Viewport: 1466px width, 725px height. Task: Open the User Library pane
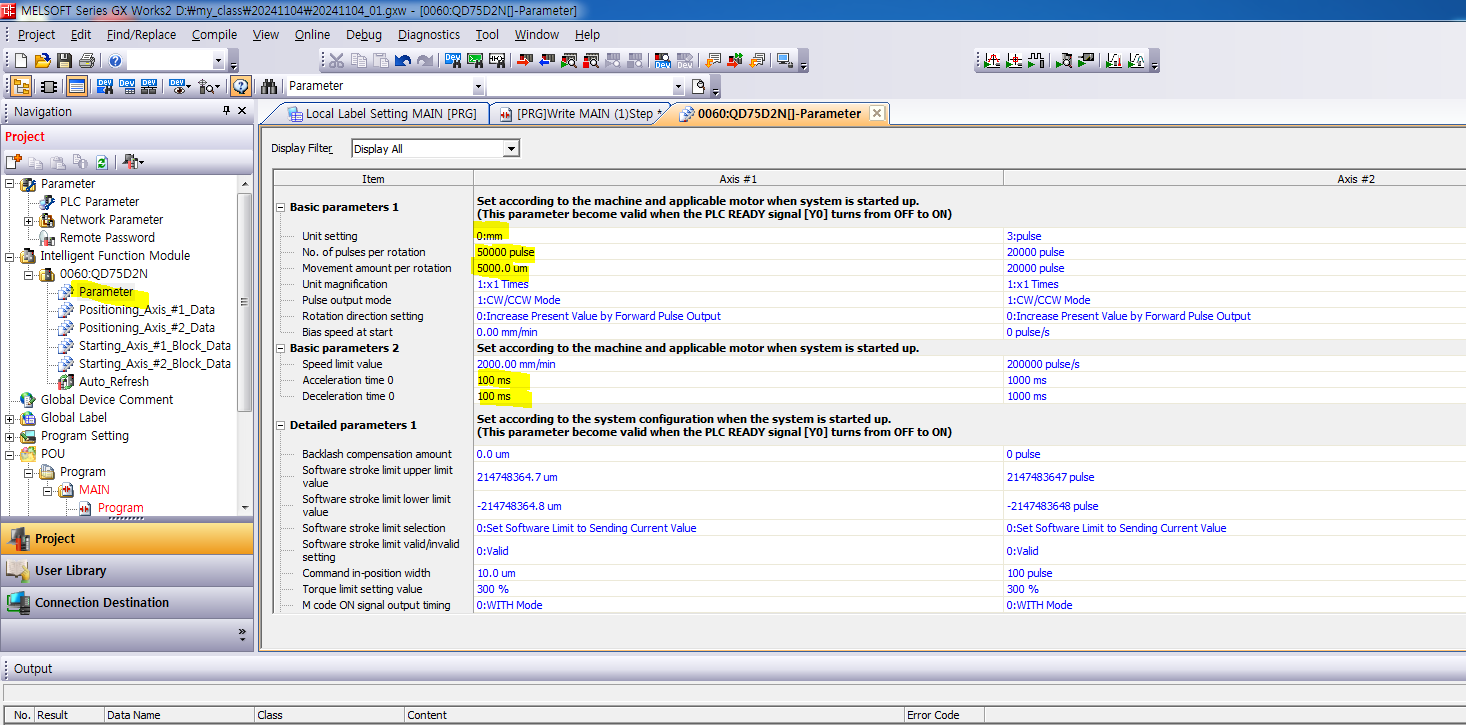click(126, 571)
